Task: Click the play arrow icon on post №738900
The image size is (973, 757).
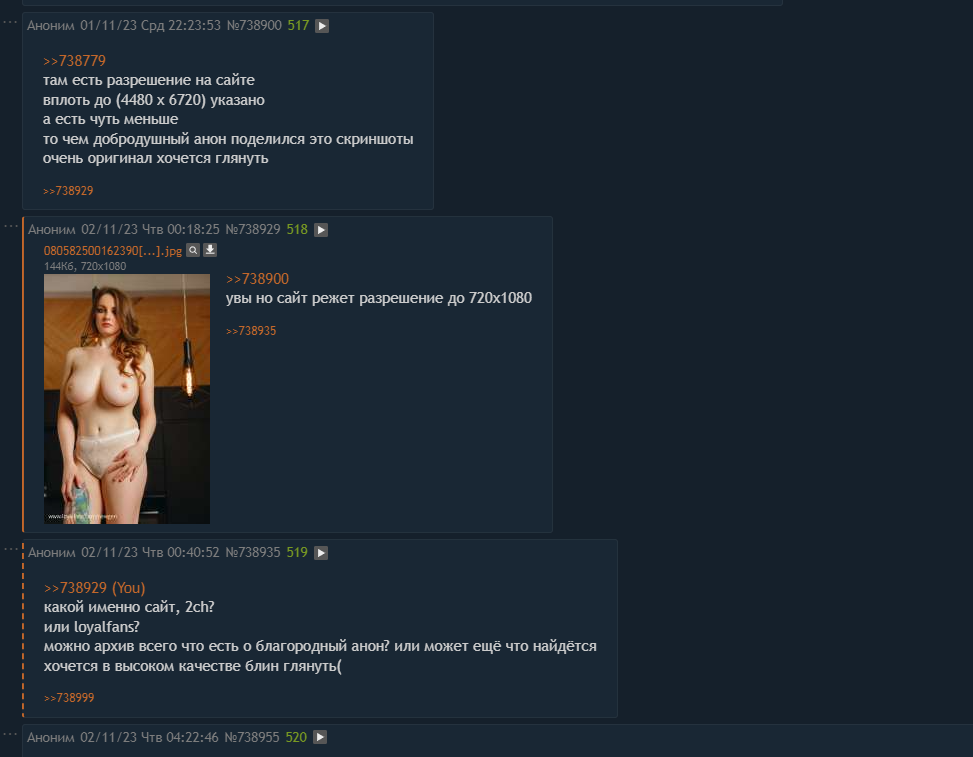Action: point(321,26)
